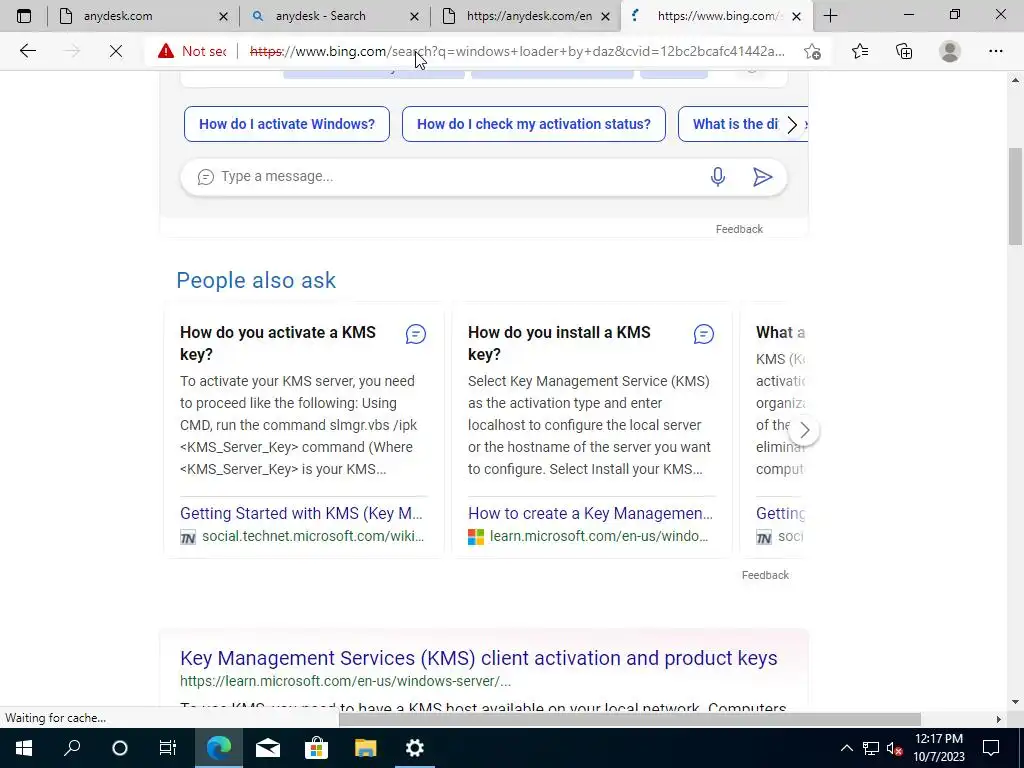Add this page to favorites star
1024x768 pixels.
[x=812, y=51]
